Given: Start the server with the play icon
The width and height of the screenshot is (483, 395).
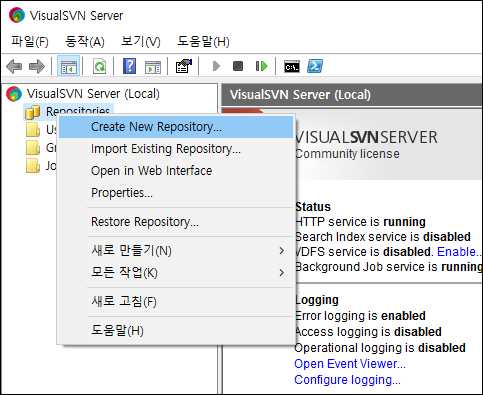Looking at the screenshot, I should [216, 66].
